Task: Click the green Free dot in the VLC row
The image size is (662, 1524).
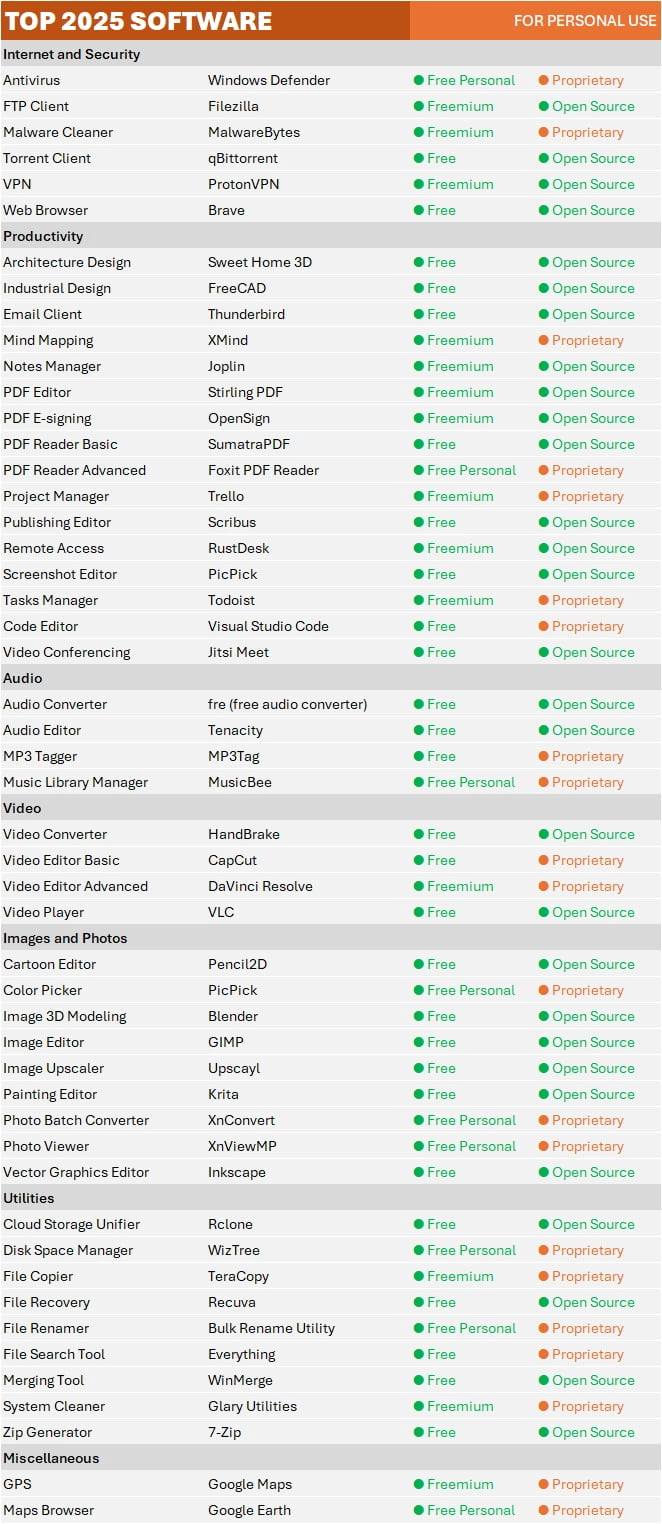Action: tap(419, 912)
